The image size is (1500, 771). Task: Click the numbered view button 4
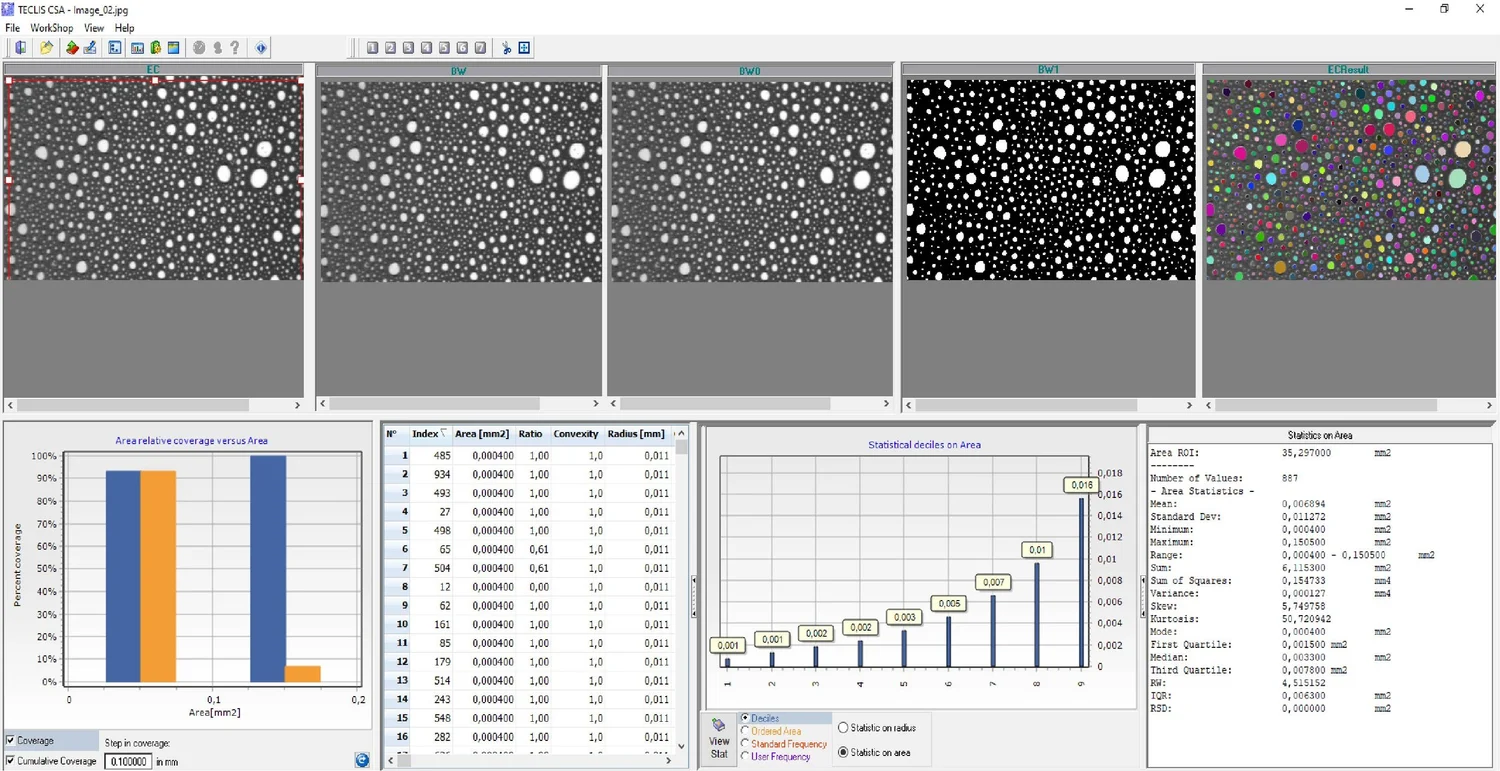425,47
